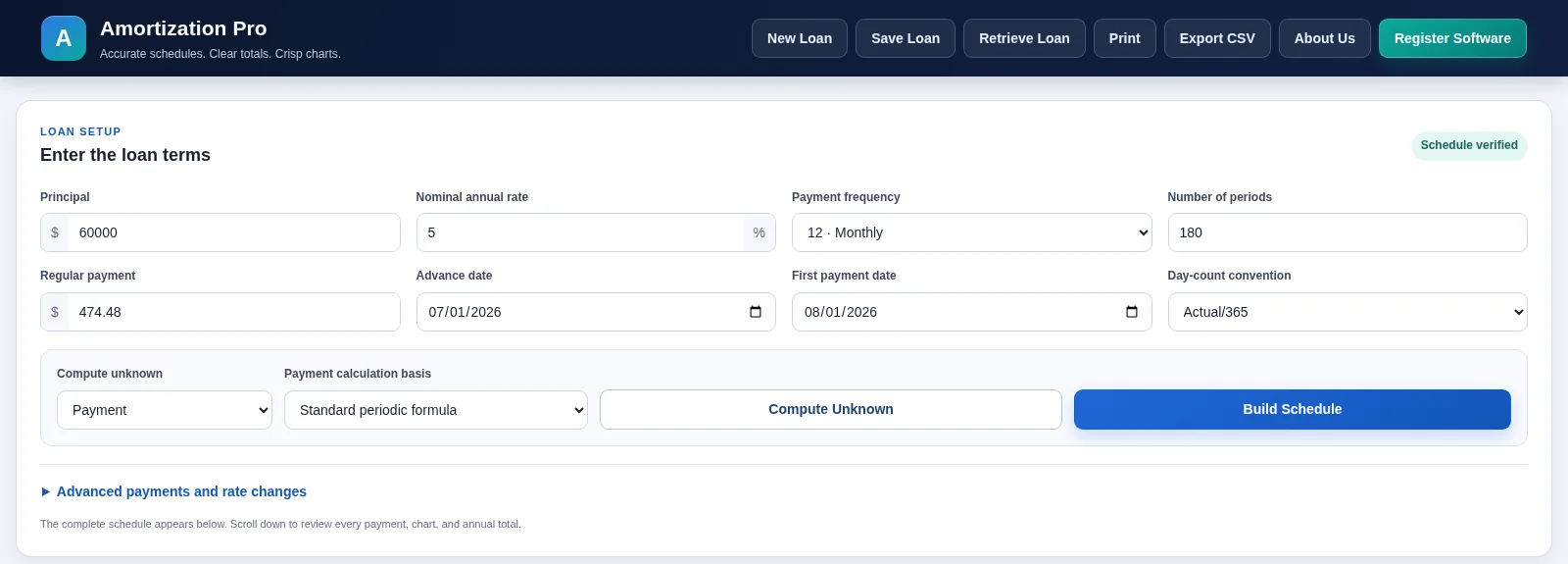Expand Advanced payments and rate changes
Image resolution: width=1568 pixels, height=564 pixels.
click(x=174, y=491)
